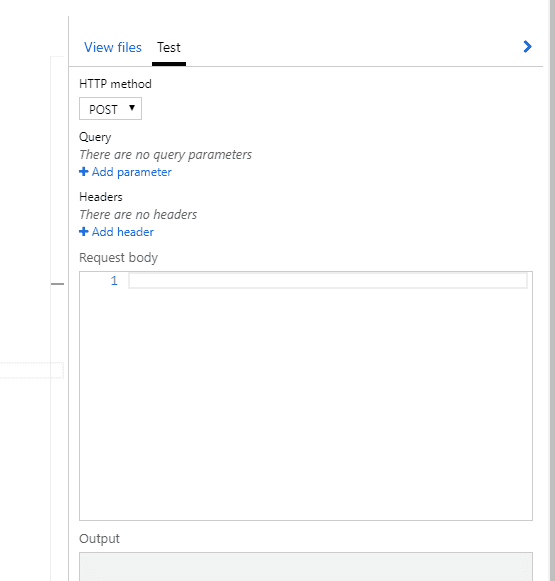
Task: Click the 'There are no headers' text
Action: click(x=138, y=215)
